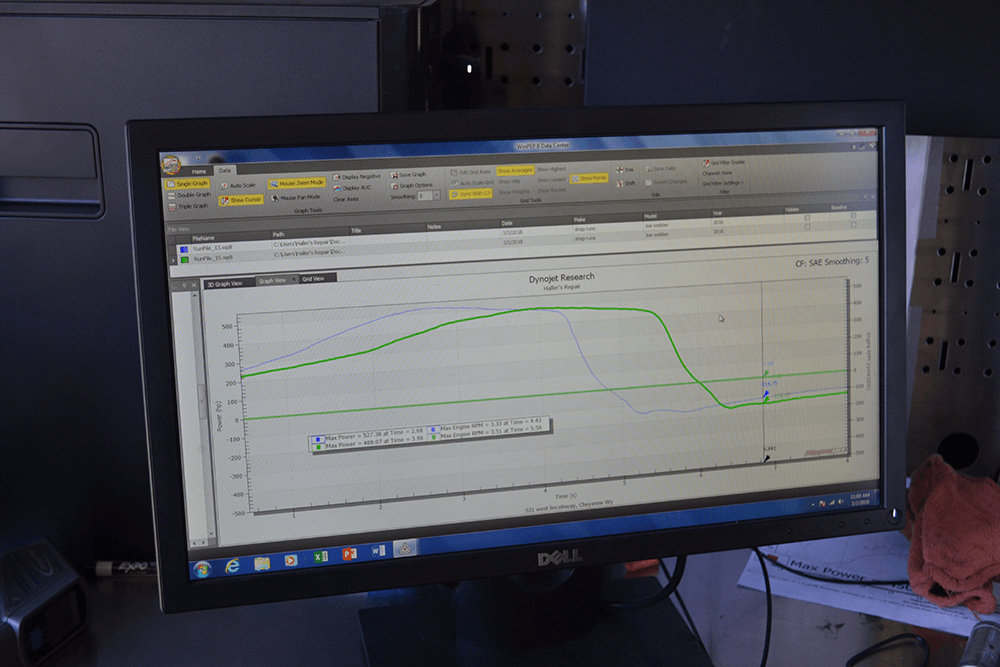1000x667 pixels.
Task: Open PowerPoint from the taskbar
Action: coord(349,553)
